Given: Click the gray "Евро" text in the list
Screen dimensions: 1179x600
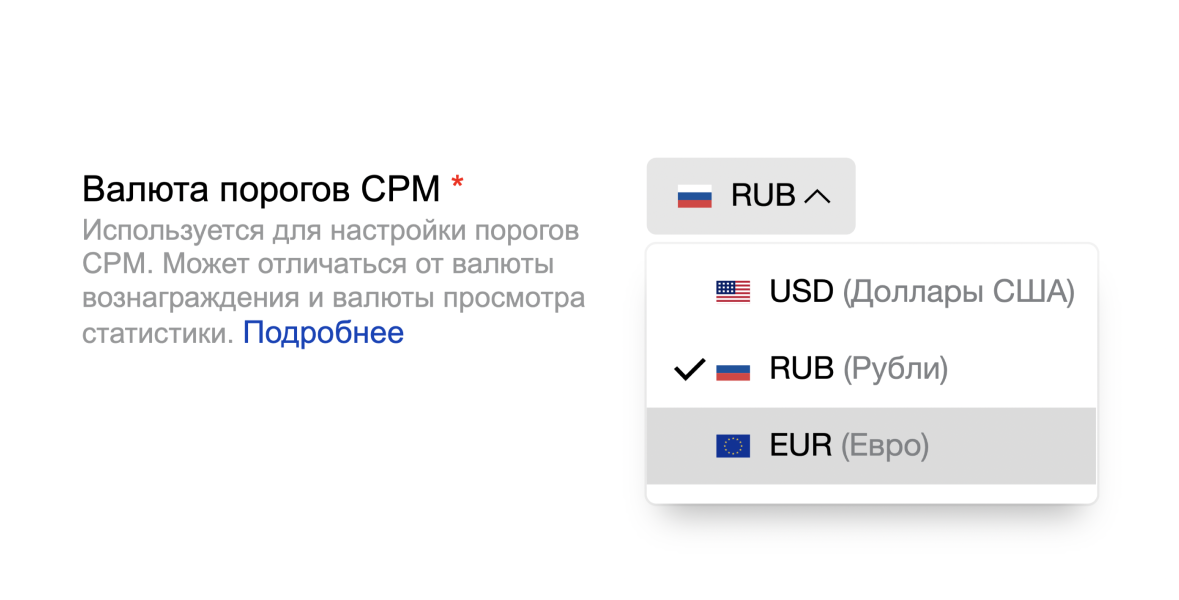Looking at the screenshot, I should point(884,445).
